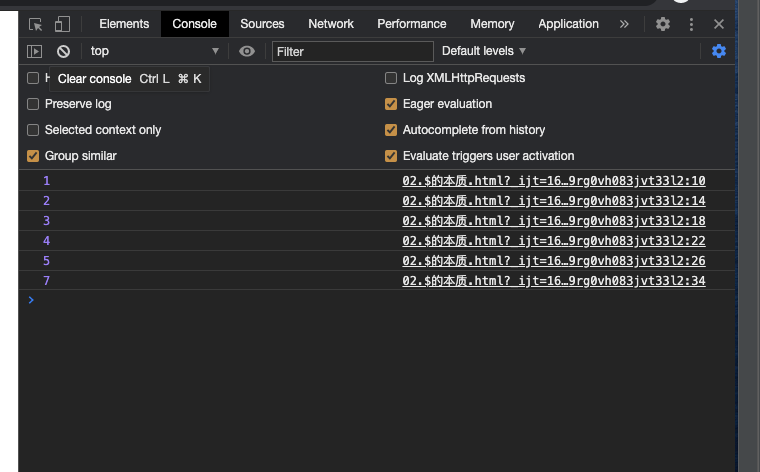Switch to the Network tab
Viewport: 760px width, 472px height.
(331, 24)
